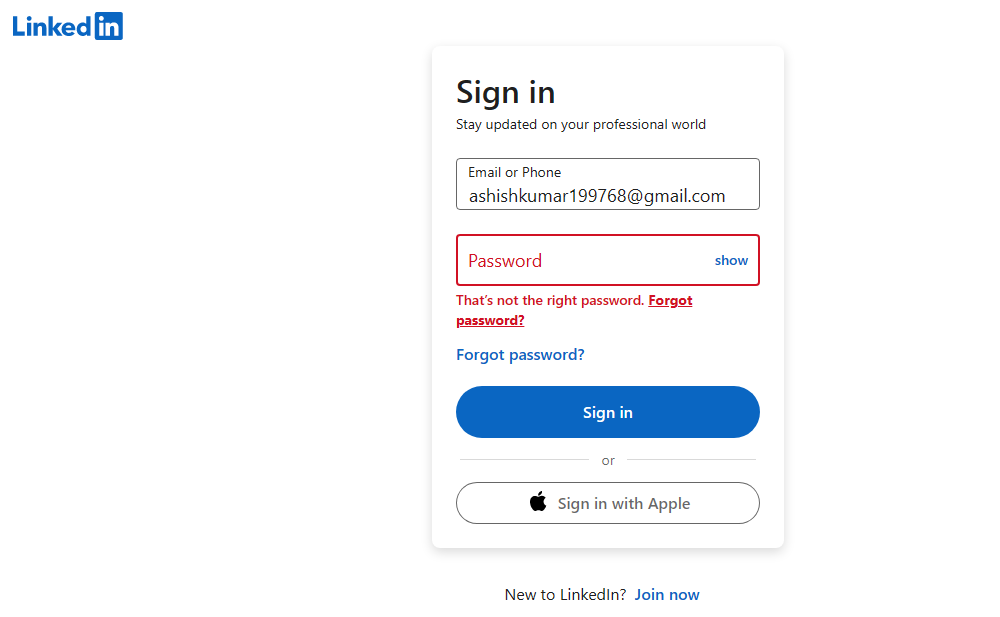This screenshot has width=1000, height=617.
Task: Click the blue 'in' square of the LinkedIn logo
Action: coord(110,25)
